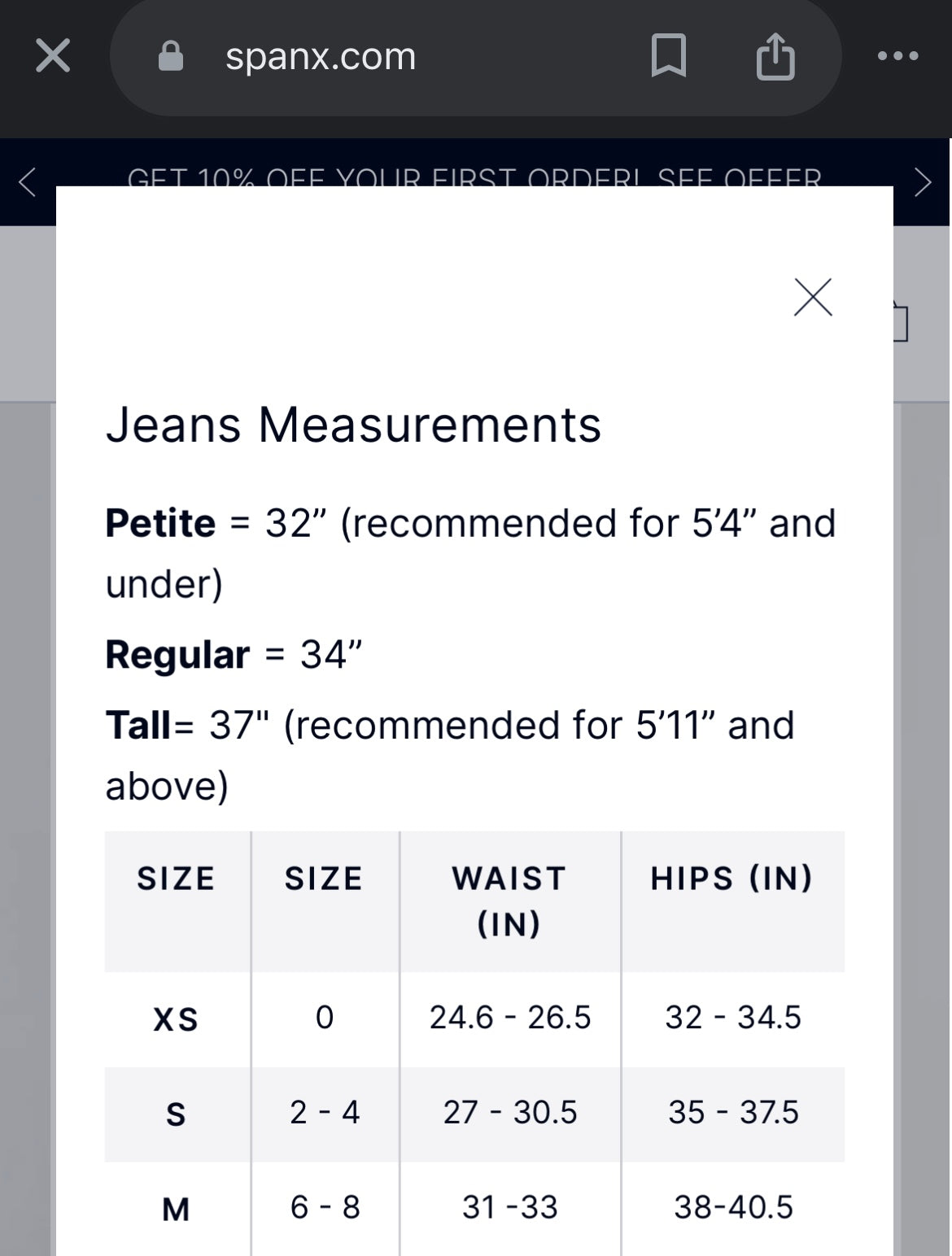
Task: Tap the bold Petite inseam label
Action: click(x=160, y=523)
